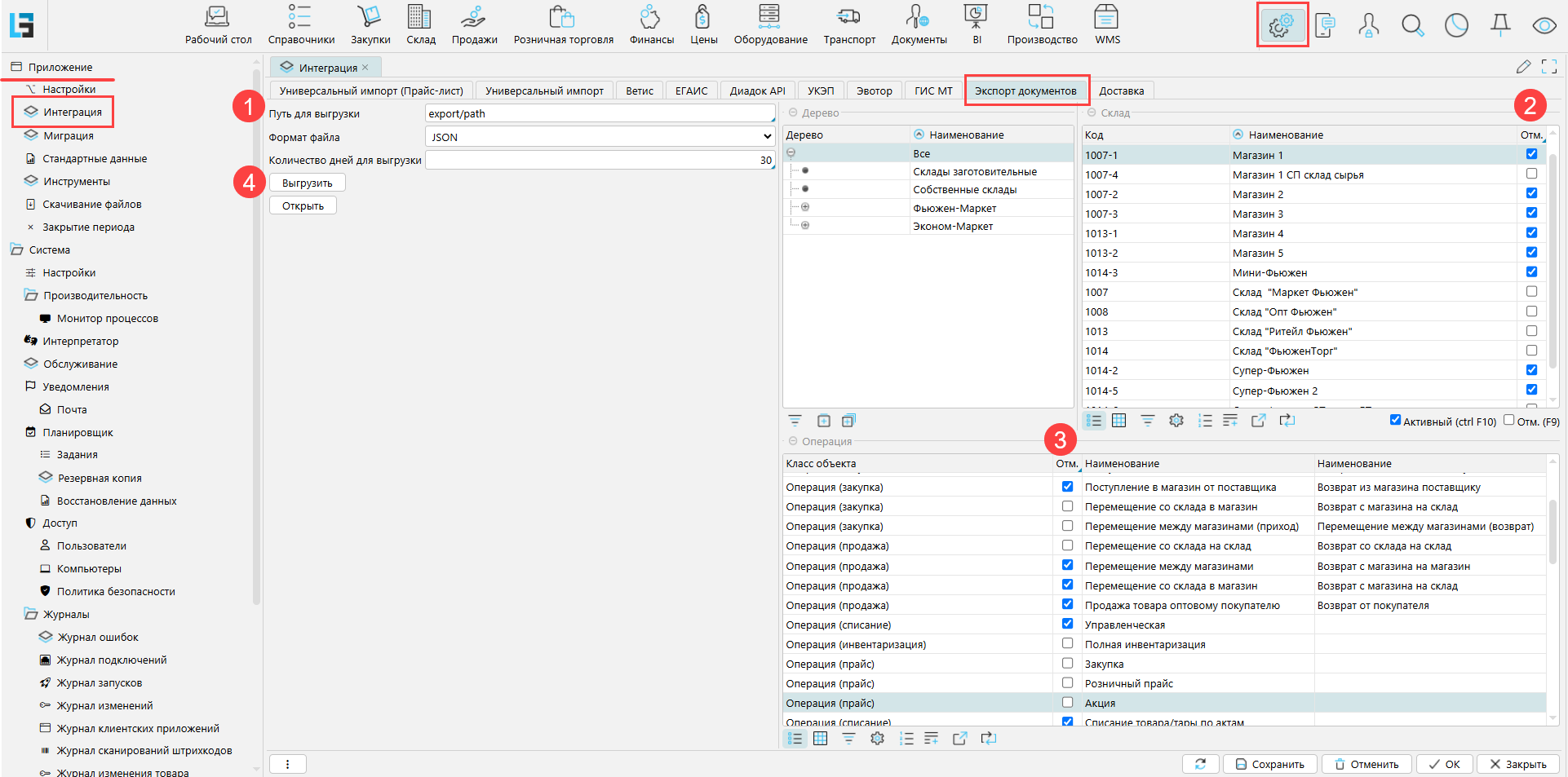Click the notifications bell icon
1568x777 pixels.
(x=1499, y=25)
